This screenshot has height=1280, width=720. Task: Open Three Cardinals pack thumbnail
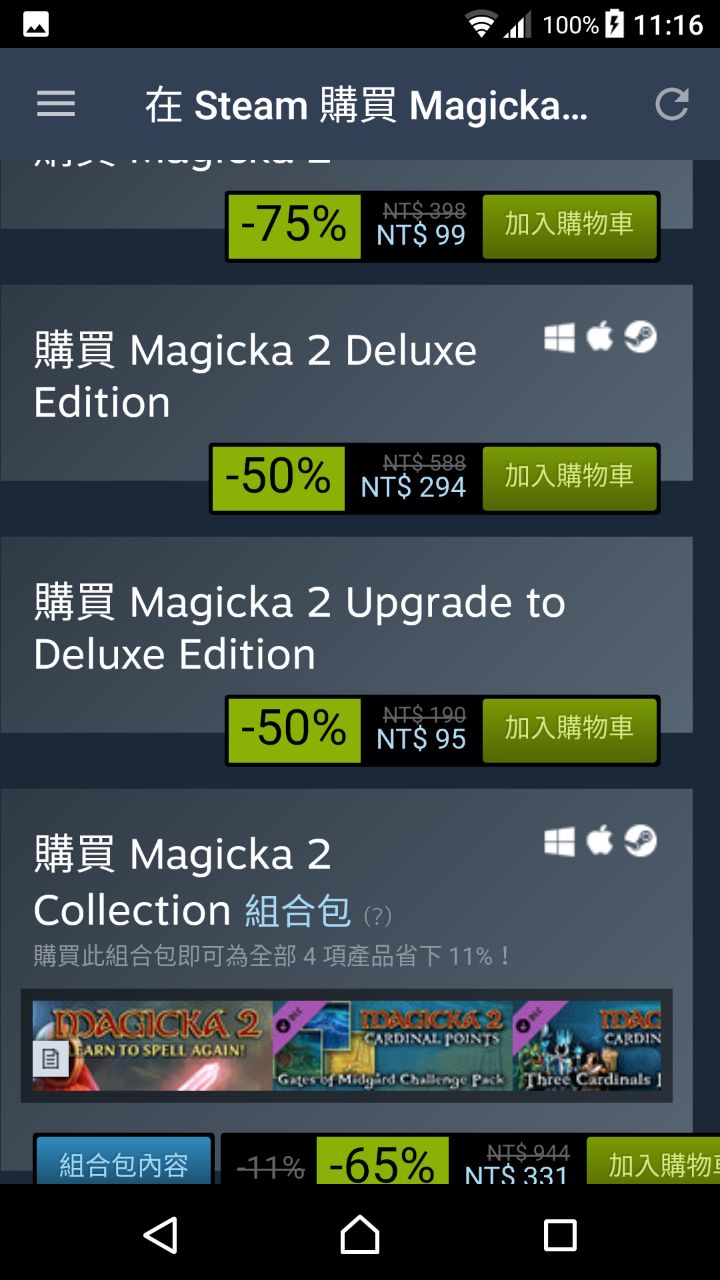pyautogui.click(x=587, y=1046)
